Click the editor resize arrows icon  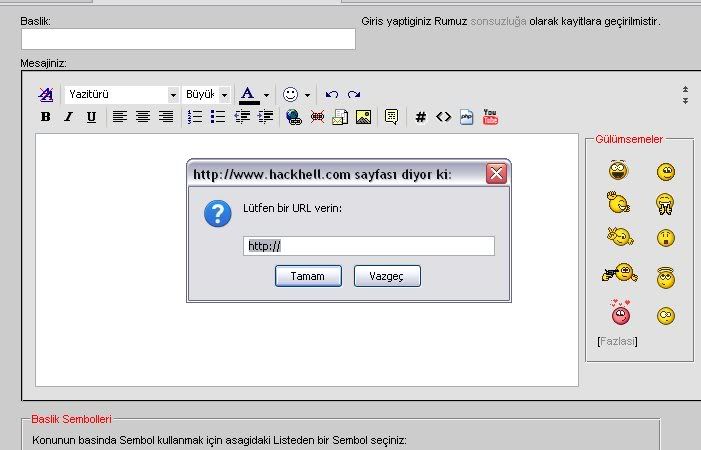(x=685, y=95)
